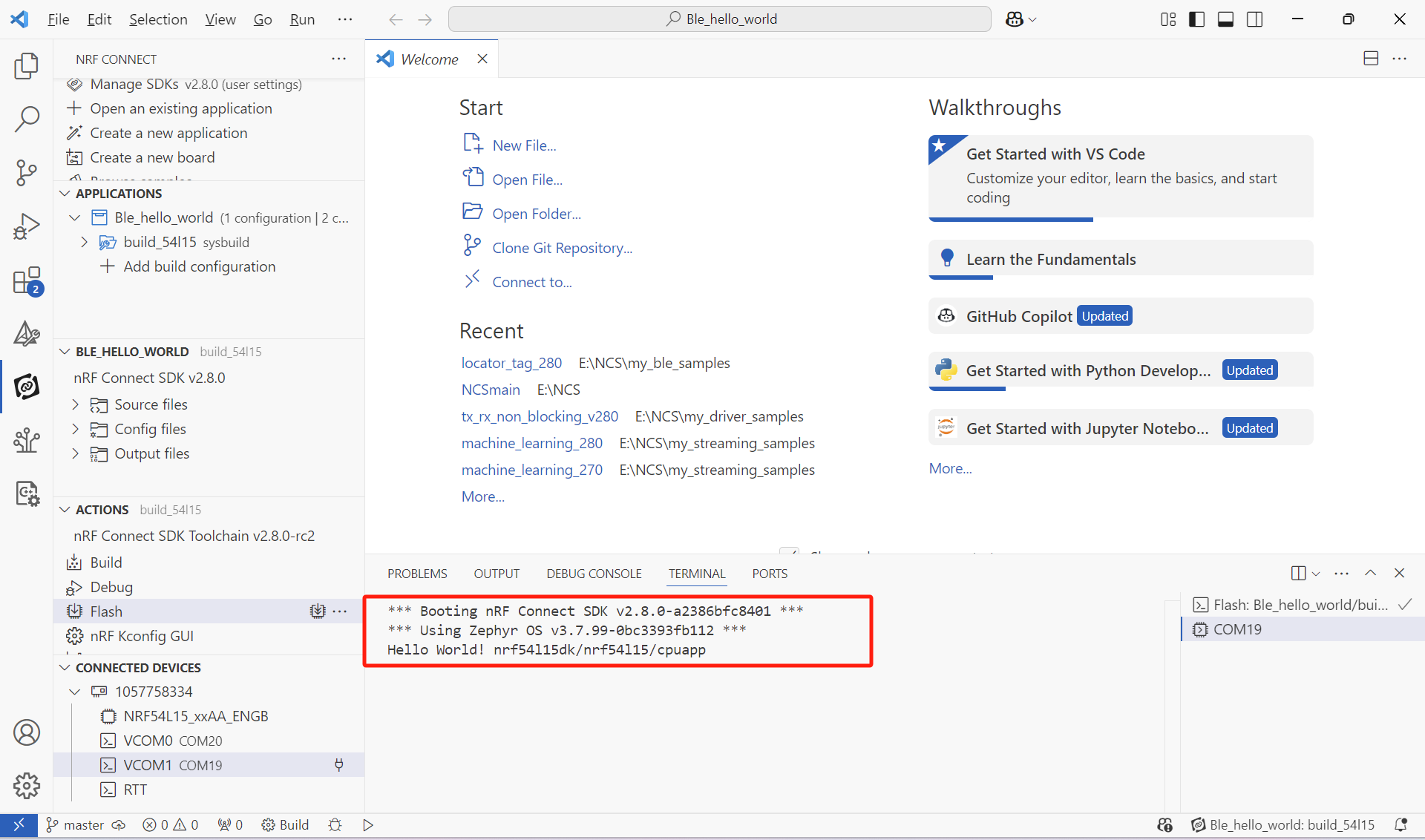Toggle Secondary Side Bar layout button

tap(1254, 19)
